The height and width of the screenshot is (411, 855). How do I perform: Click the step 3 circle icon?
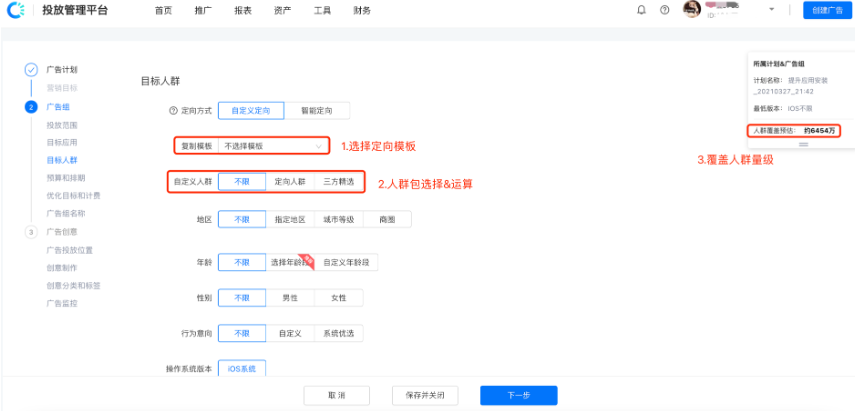[31, 232]
